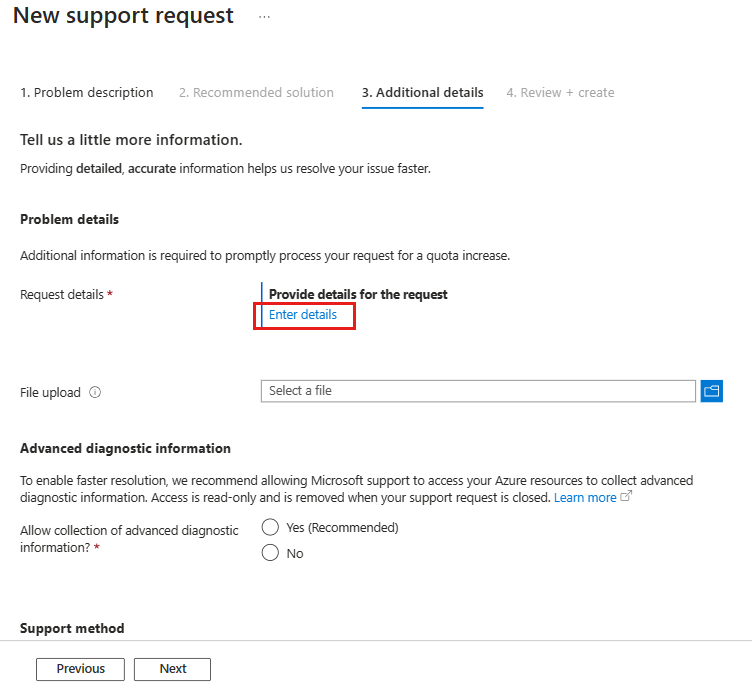Image resolution: width=752 pixels, height=688 pixels.
Task: Click the File upload info icon
Action: [x=95, y=392]
